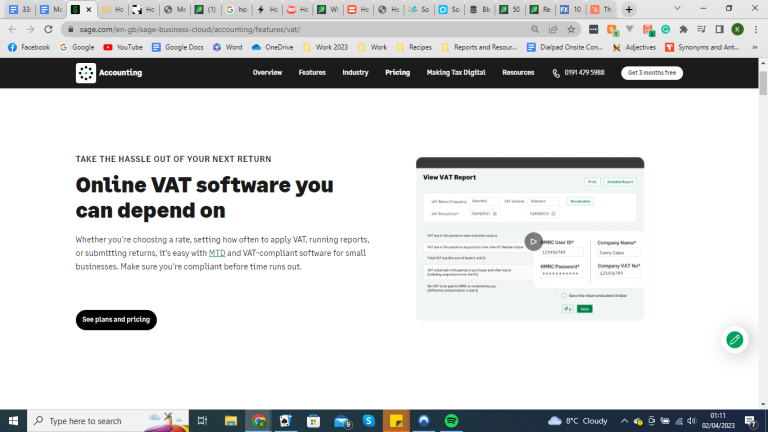
Task: Click the green pencil feedback icon
Action: point(734,340)
